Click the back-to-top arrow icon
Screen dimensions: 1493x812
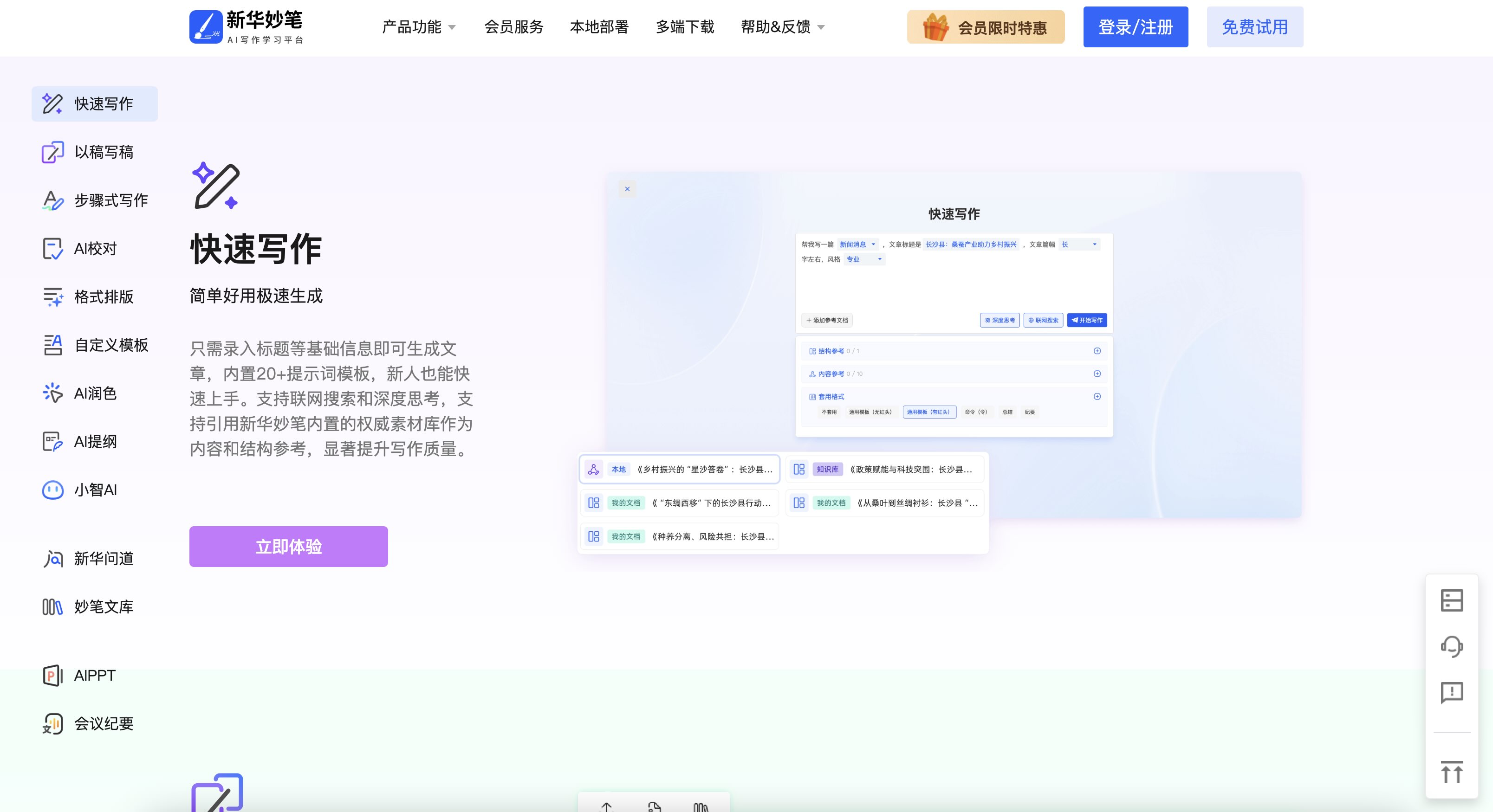click(1452, 772)
